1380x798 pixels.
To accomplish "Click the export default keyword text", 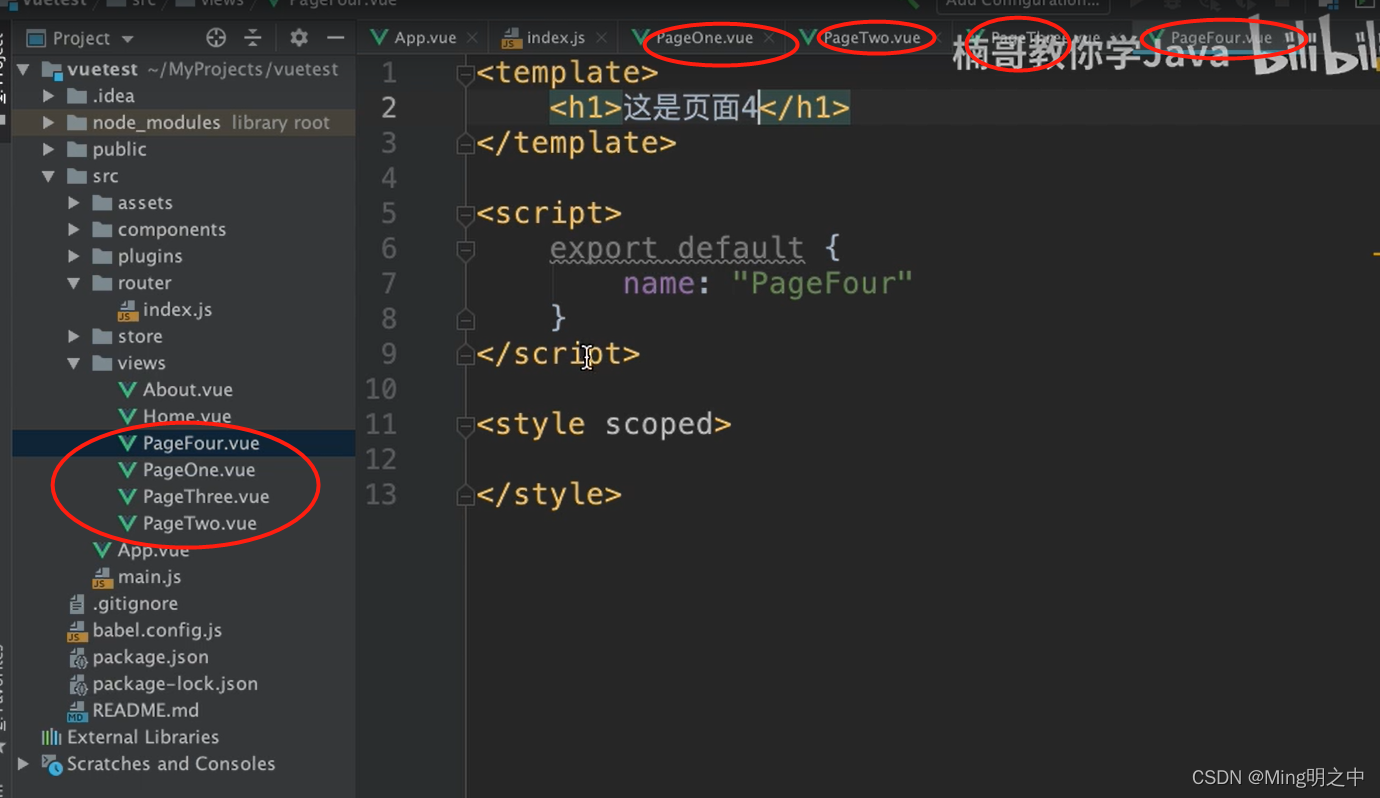I will 677,248.
